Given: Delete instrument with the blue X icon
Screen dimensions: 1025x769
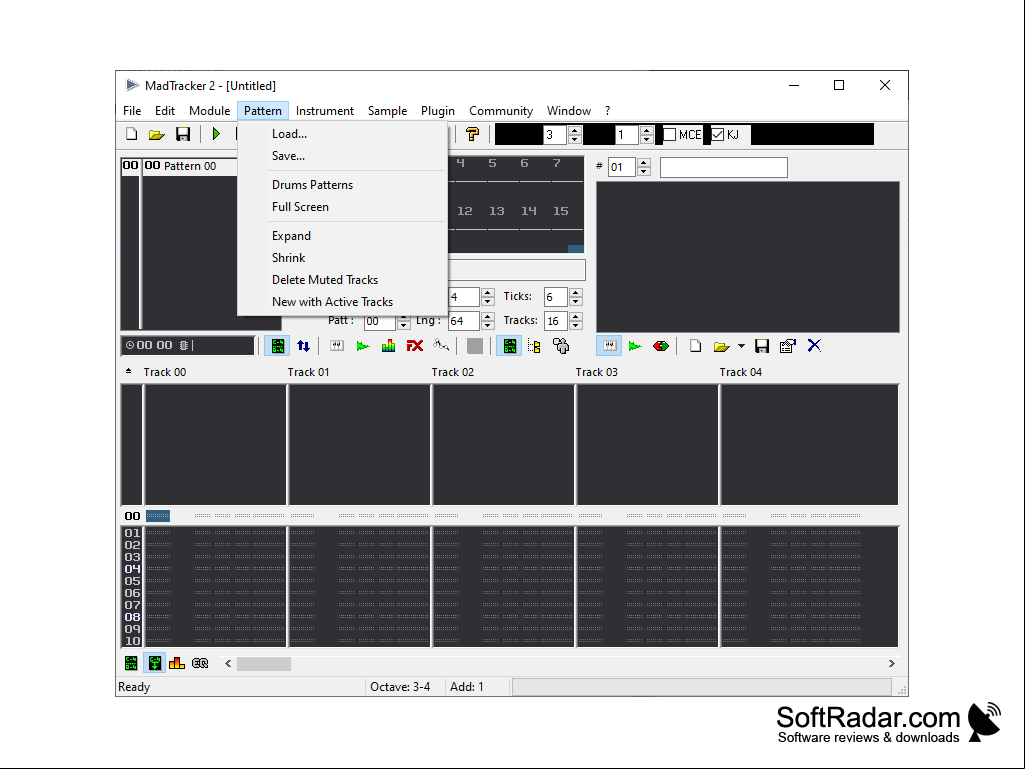Looking at the screenshot, I should pos(814,346).
